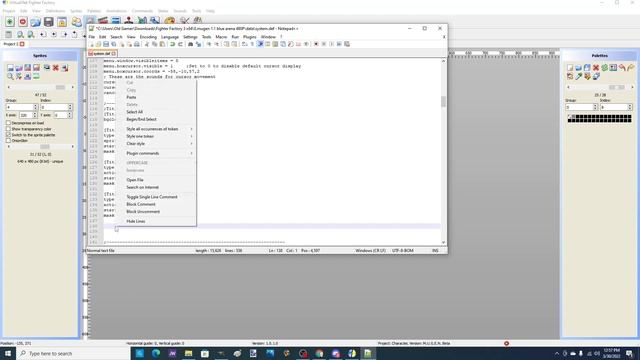Open the Notepad++ Encoding menu
This screenshot has width=640, height=360.
tap(148, 37)
